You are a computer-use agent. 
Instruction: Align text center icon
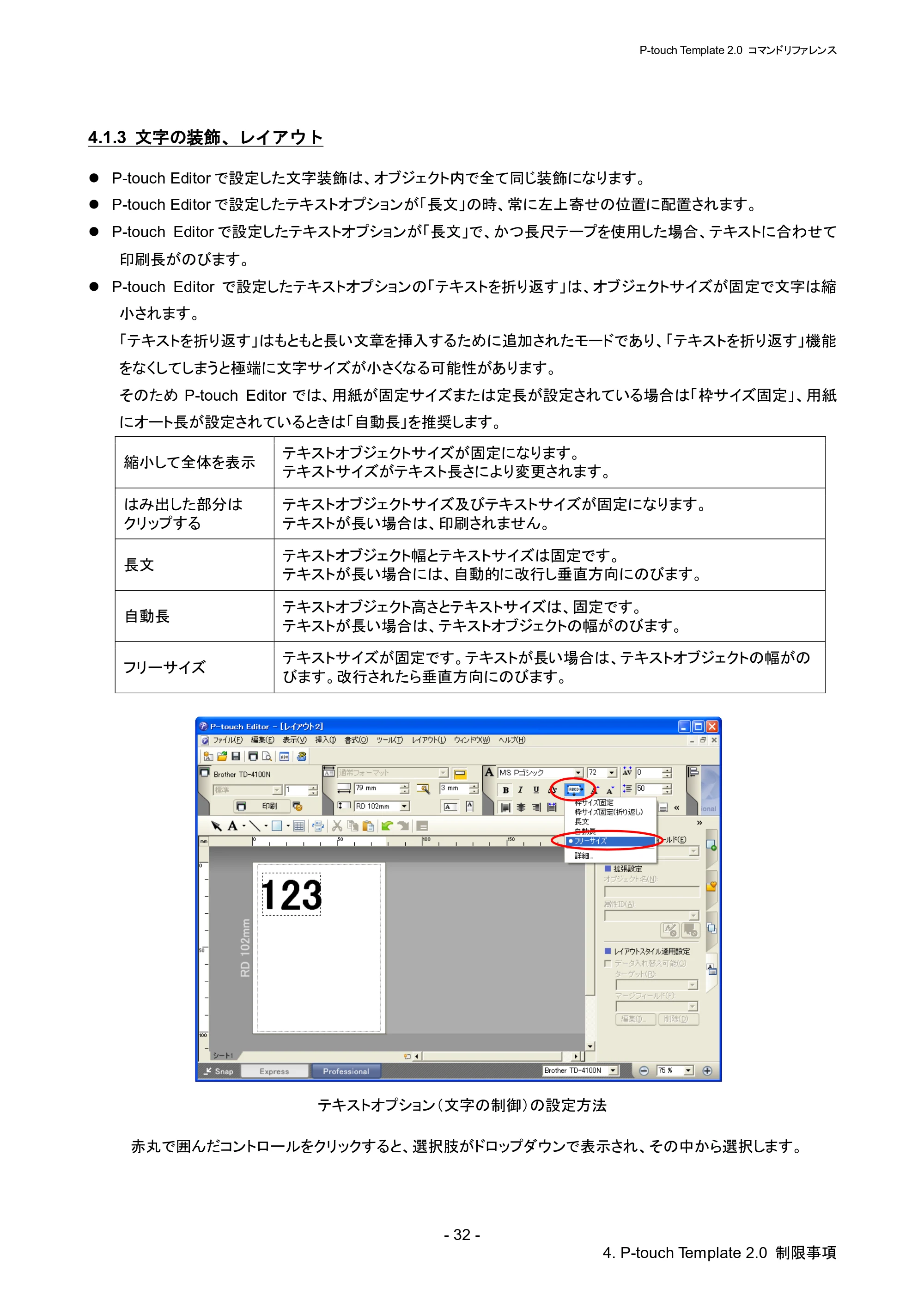pos(521,807)
